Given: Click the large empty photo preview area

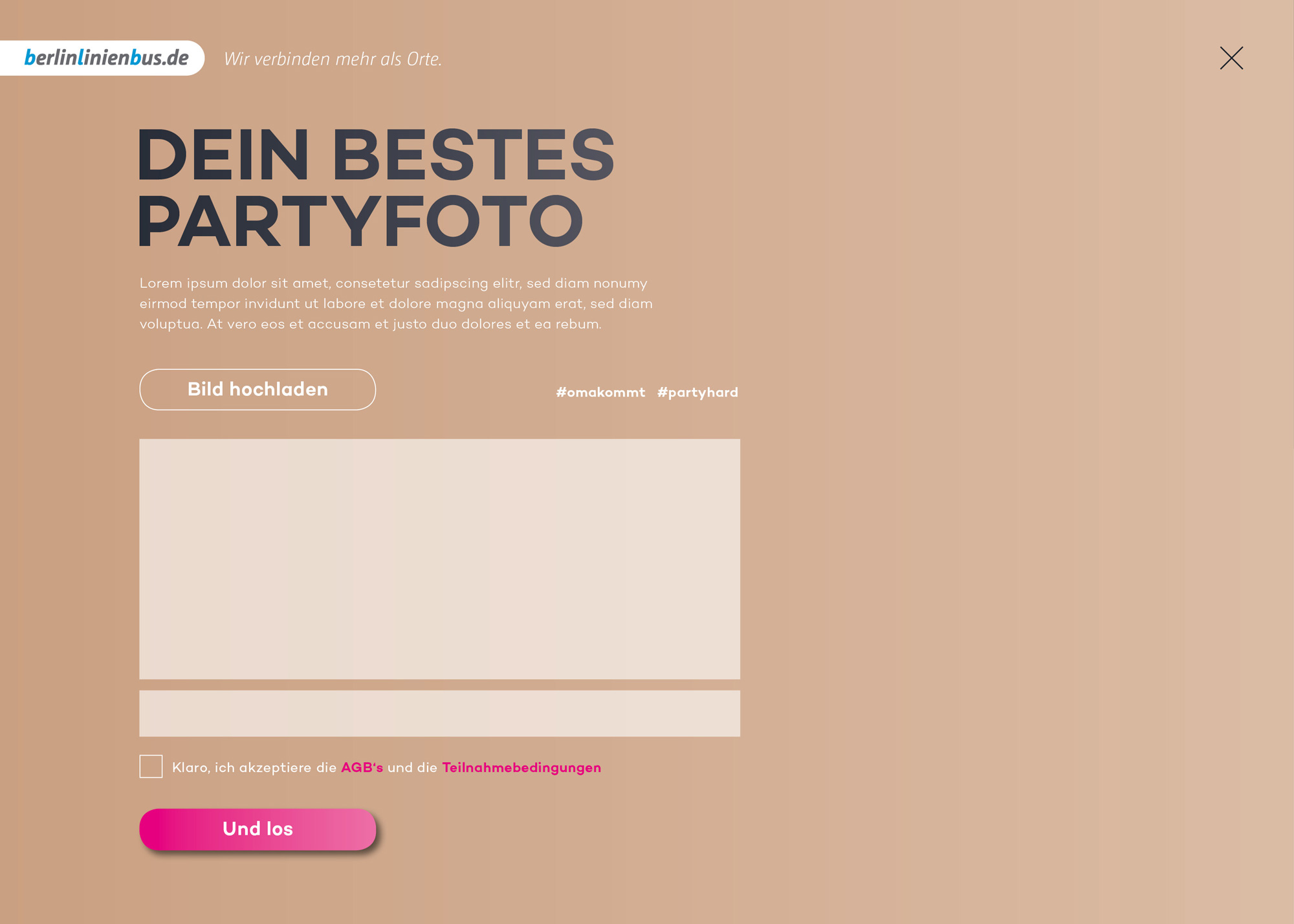Looking at the screenshot, I should [x=439, y=559].
